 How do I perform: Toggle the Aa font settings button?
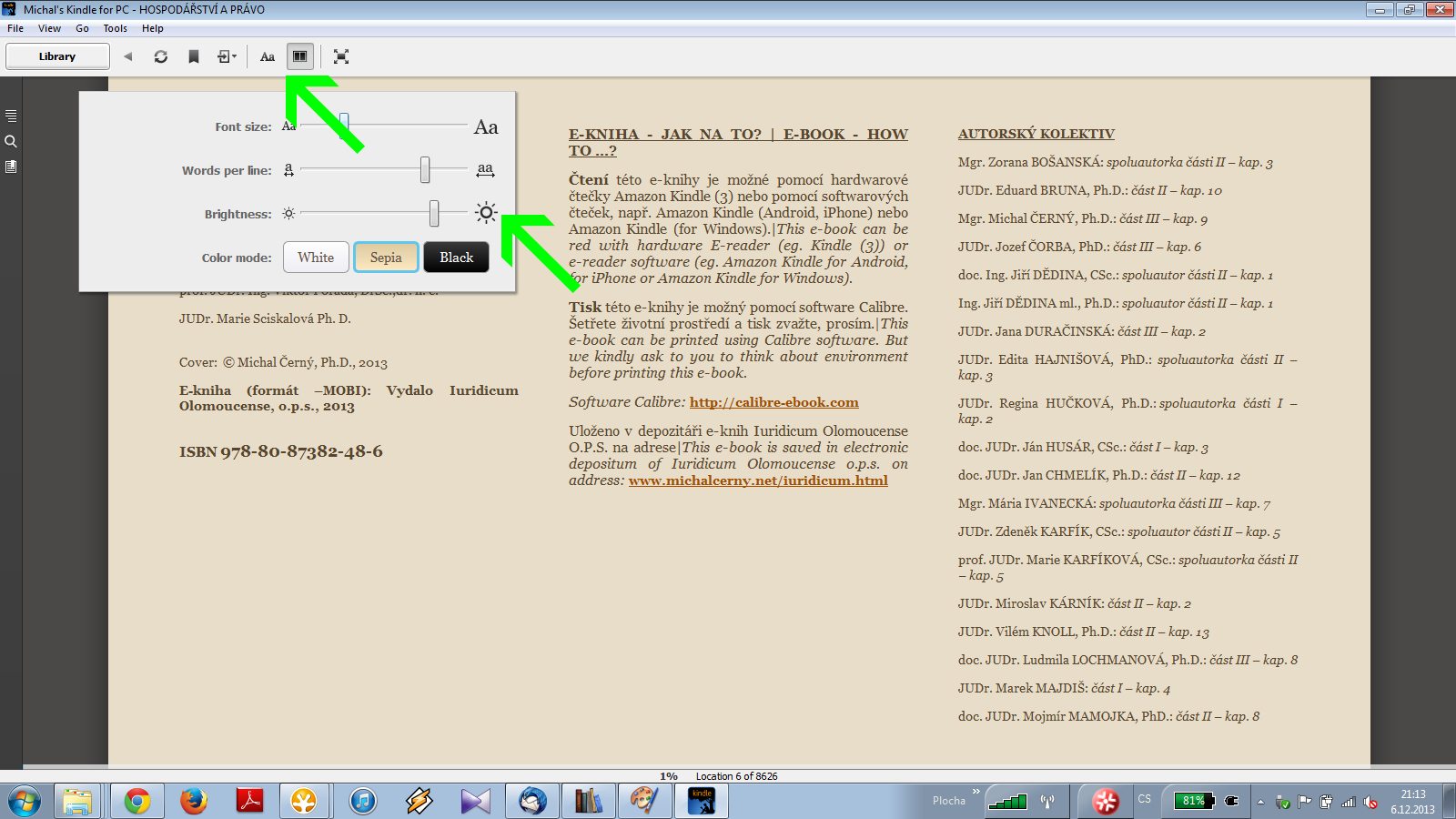[268, 56]
